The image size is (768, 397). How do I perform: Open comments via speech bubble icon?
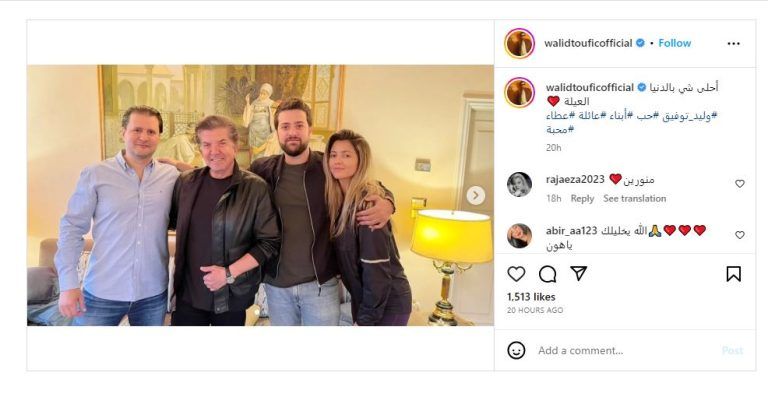pos(548,274)
